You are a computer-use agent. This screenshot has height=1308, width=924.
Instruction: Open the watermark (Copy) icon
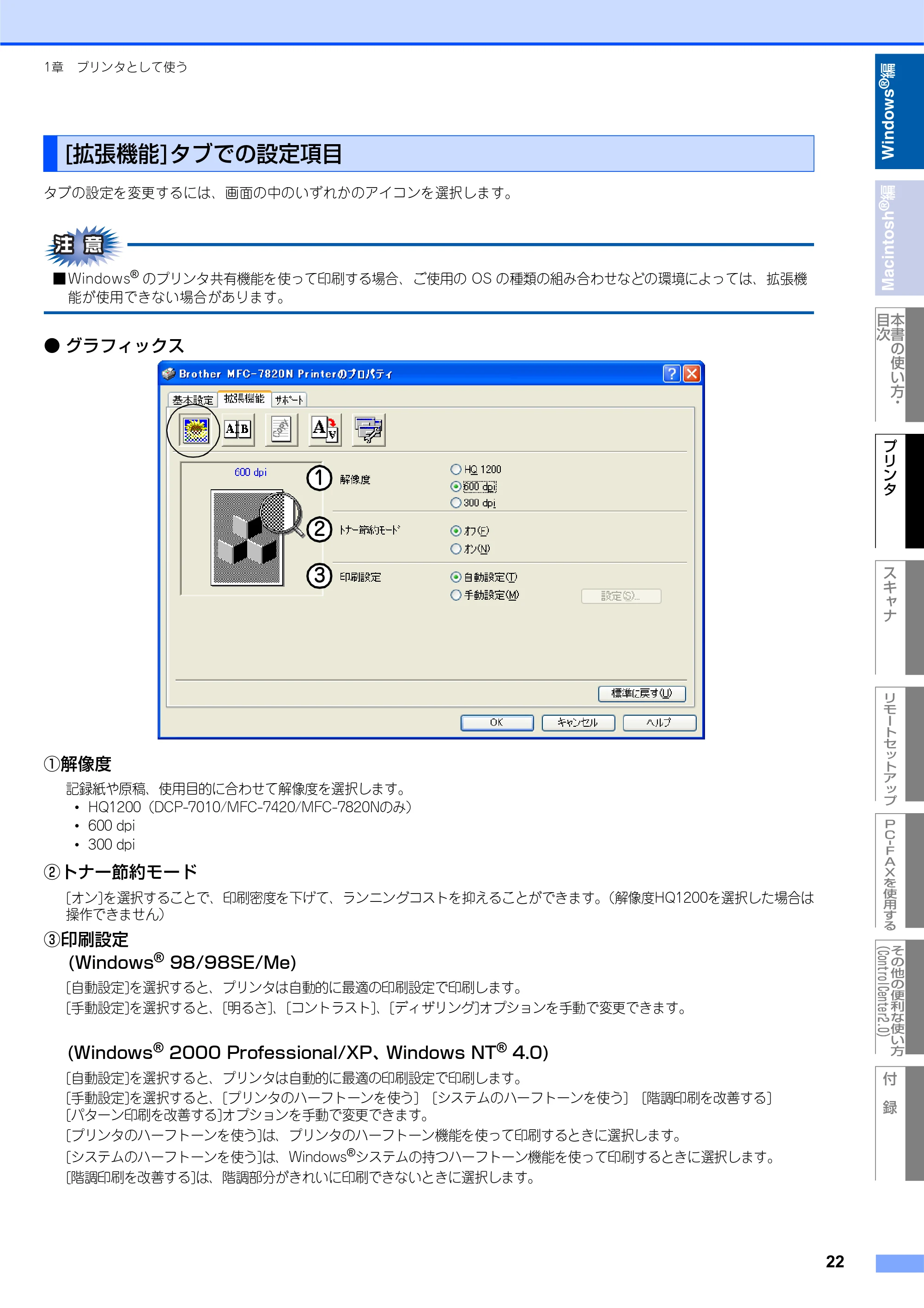[281, 430]
